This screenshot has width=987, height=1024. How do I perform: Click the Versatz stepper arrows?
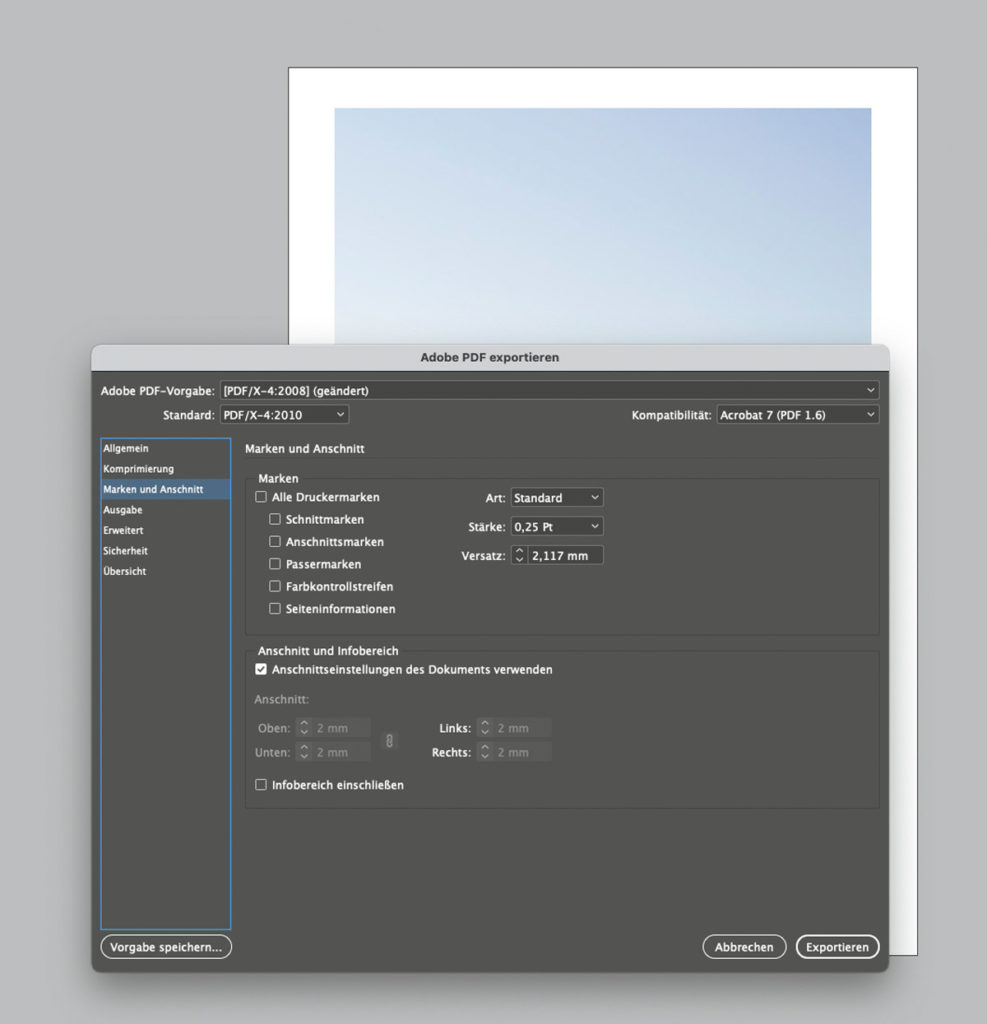point(519,556)
